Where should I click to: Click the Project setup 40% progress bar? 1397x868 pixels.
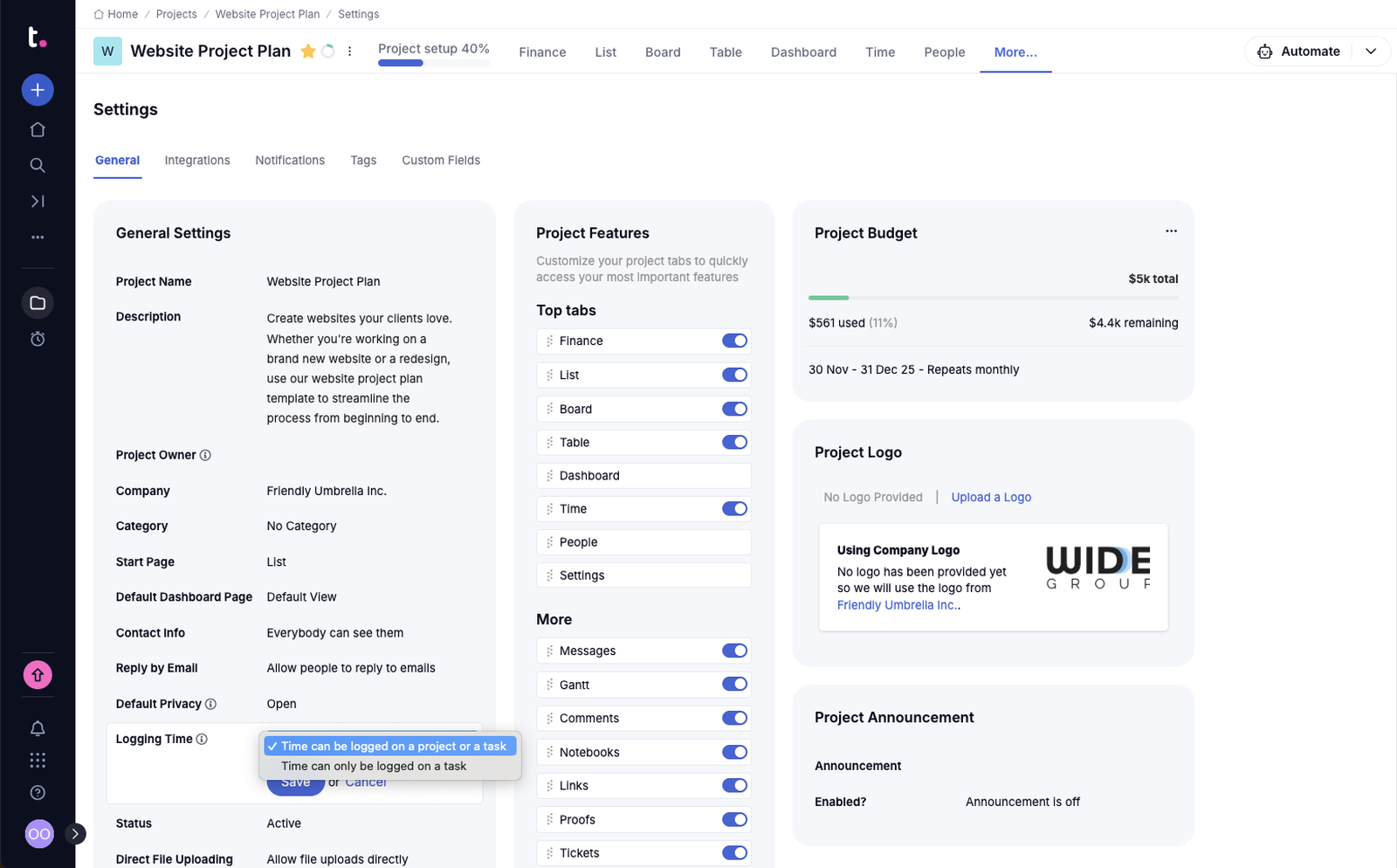click(434, 53)
